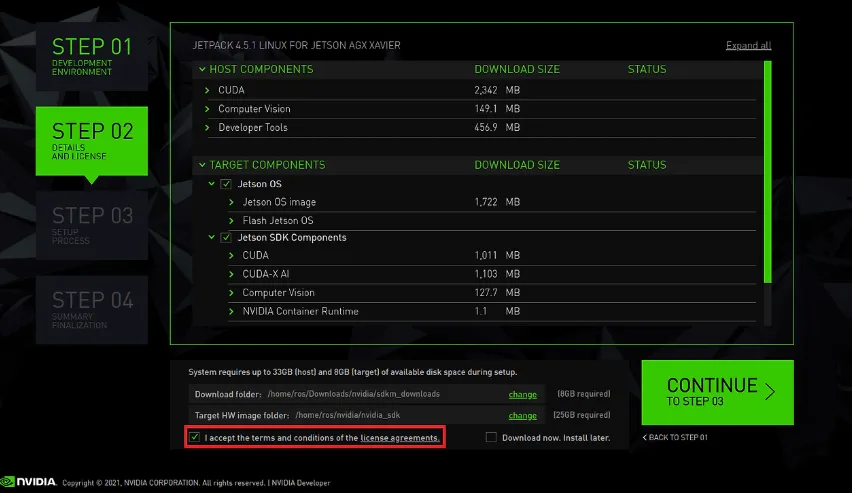Change the Target HW image folder
Viewport: 852px width, 493px height.
tap(522, 415)
